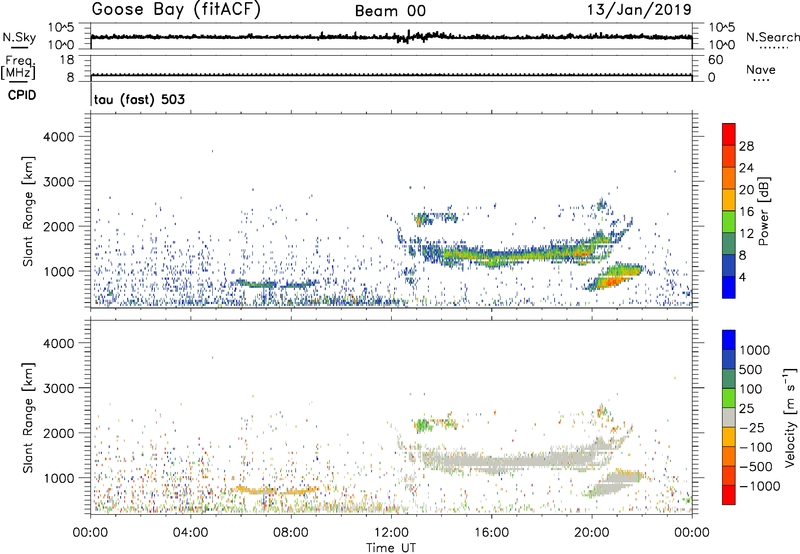Click the '500' value on Velocity color bar
Screen dimensions: 800x554
(x=751, y=369)
